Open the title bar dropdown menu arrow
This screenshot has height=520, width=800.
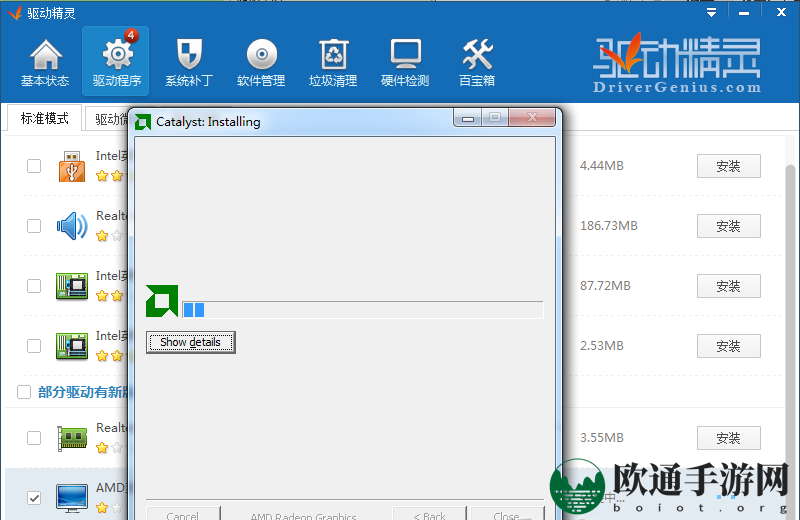tap(711, 13)
